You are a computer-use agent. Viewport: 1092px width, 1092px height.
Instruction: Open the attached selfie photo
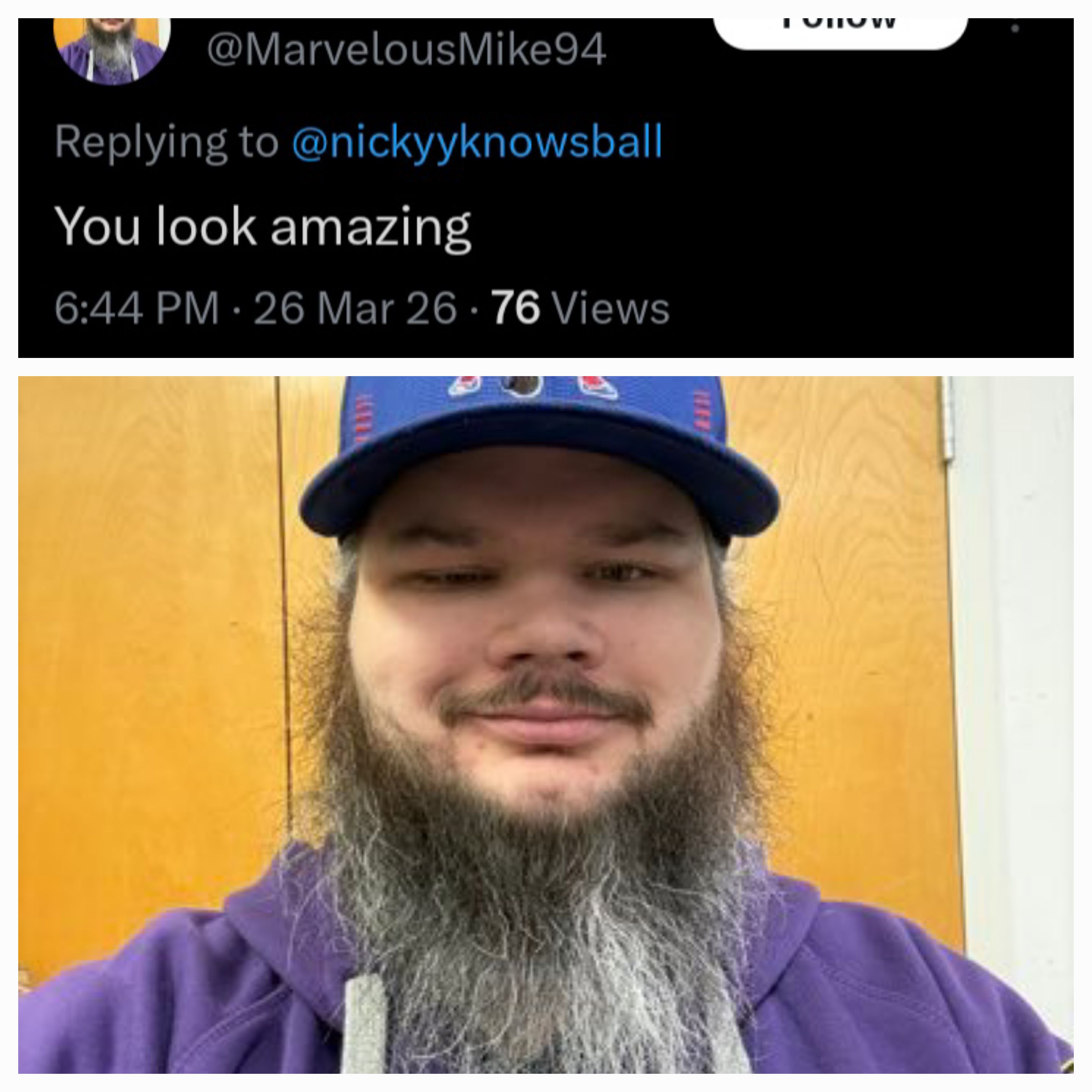coord(546,725)
